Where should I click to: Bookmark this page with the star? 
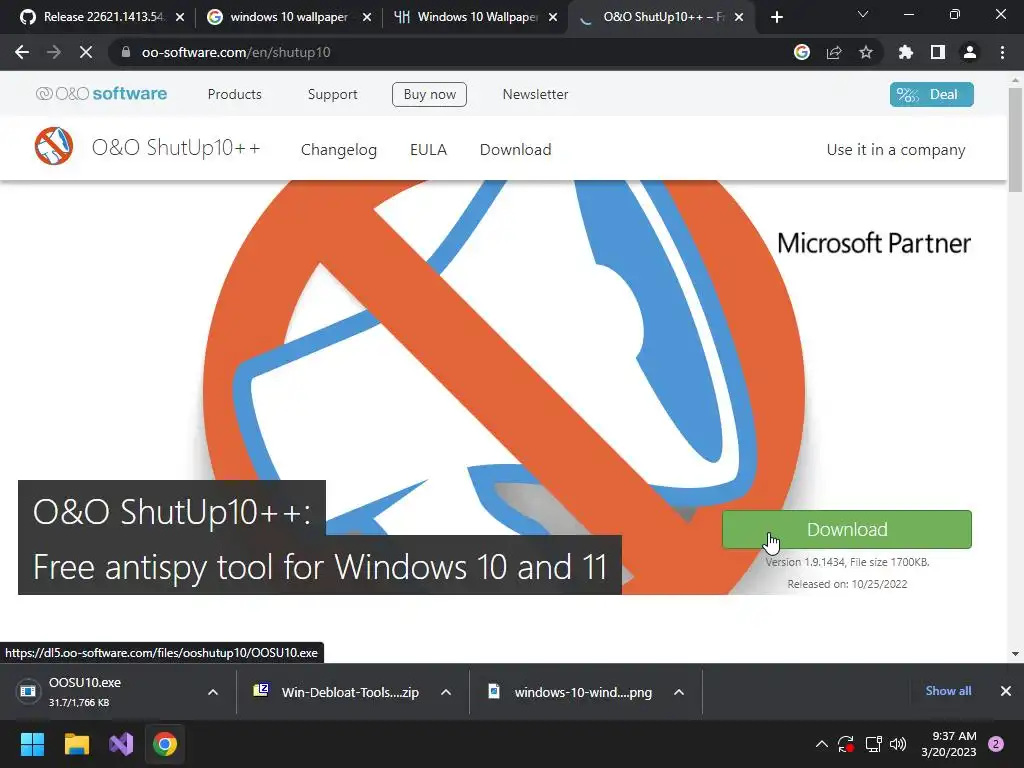(x=866, y=52)
